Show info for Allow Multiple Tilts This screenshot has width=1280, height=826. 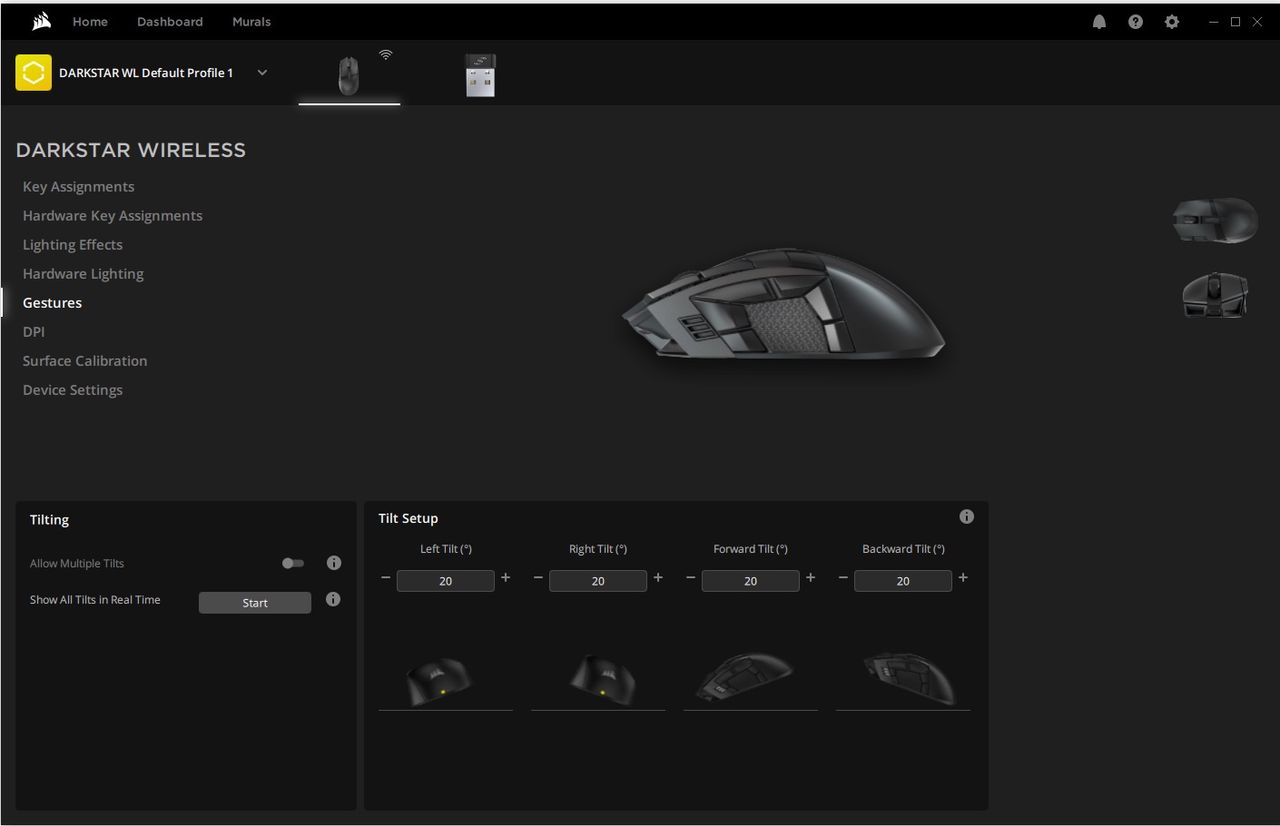pos(334,563)
